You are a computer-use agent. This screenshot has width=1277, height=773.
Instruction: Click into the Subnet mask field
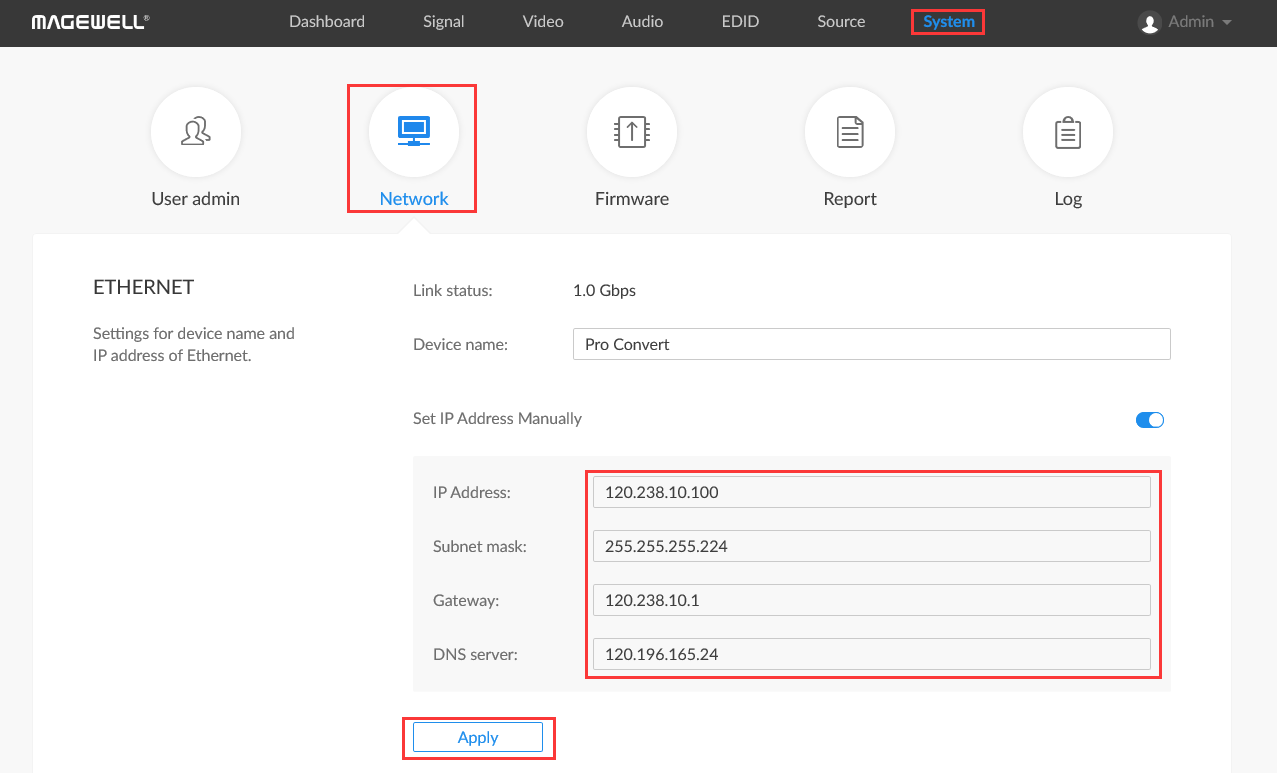click(x=870, y=546)
